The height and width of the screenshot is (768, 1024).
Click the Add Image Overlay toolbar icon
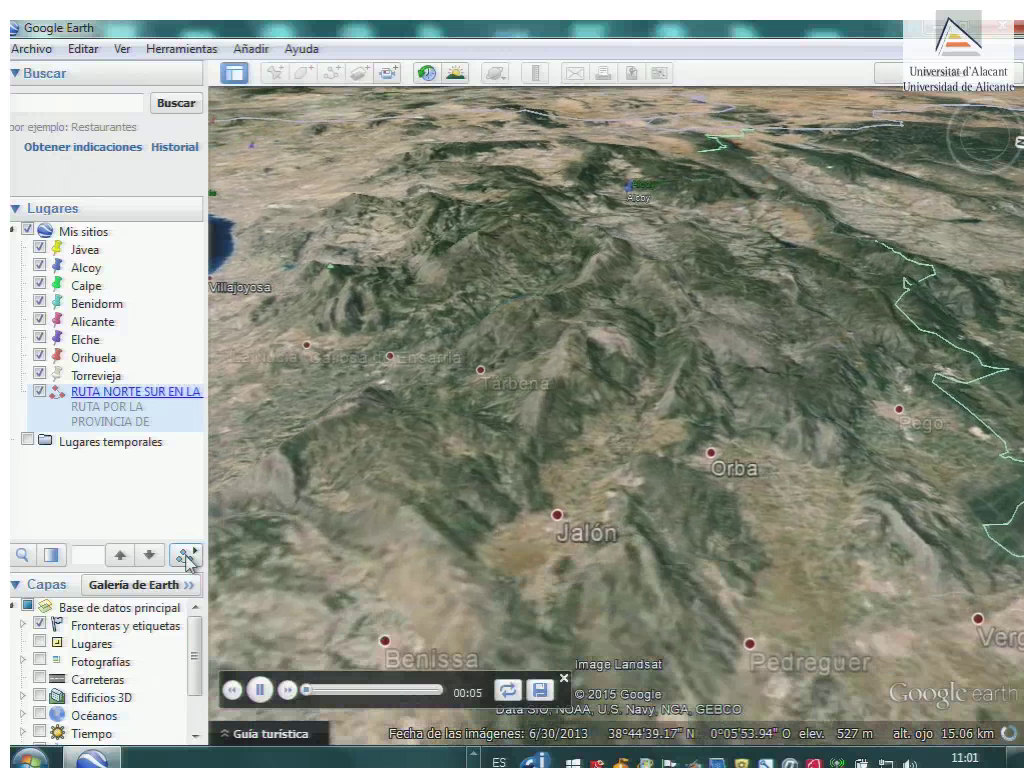(360, 72)
